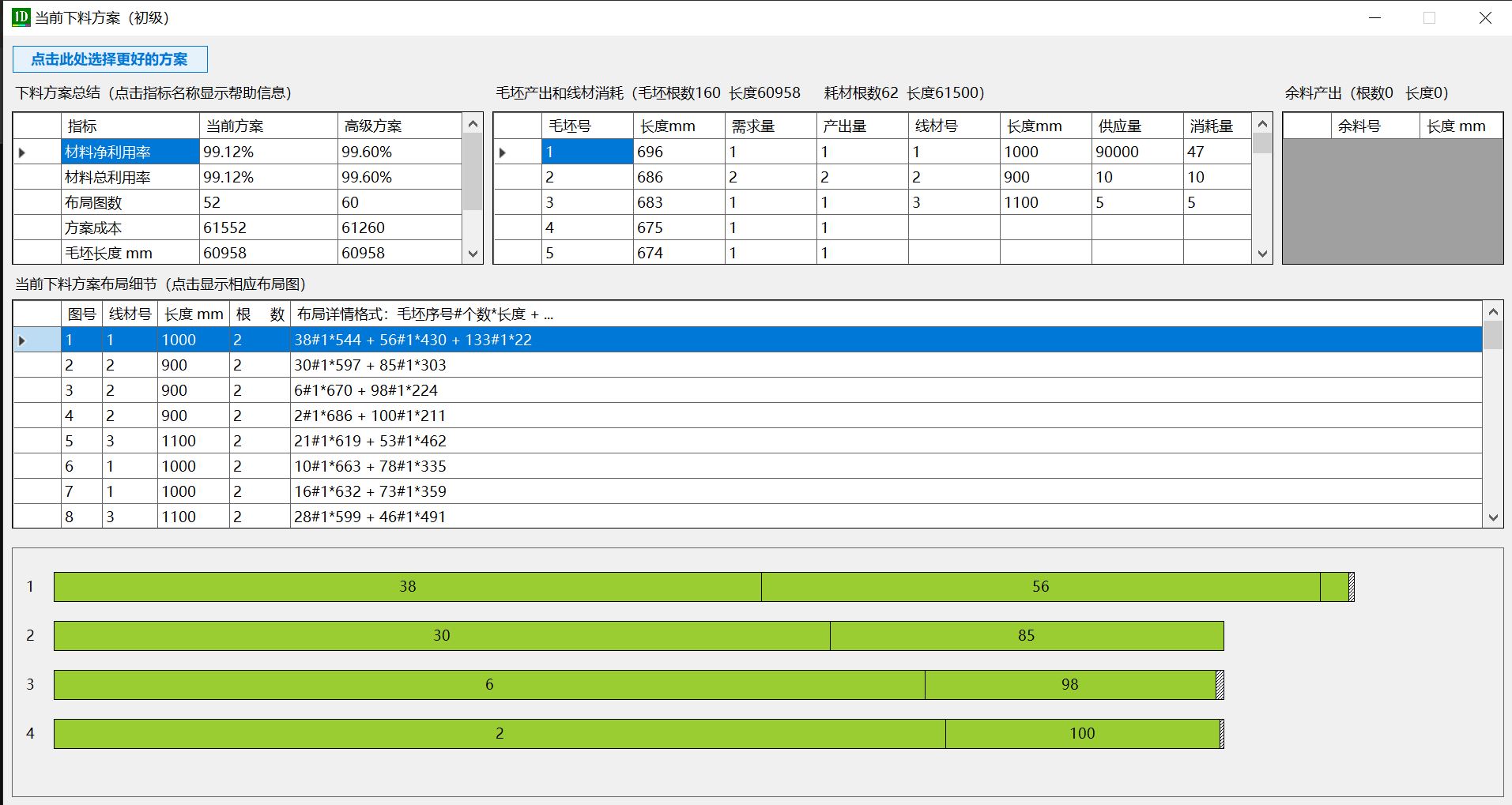
Task: Select layout row 10#1*663 + 78#1*335
Action: coord(748,466)
